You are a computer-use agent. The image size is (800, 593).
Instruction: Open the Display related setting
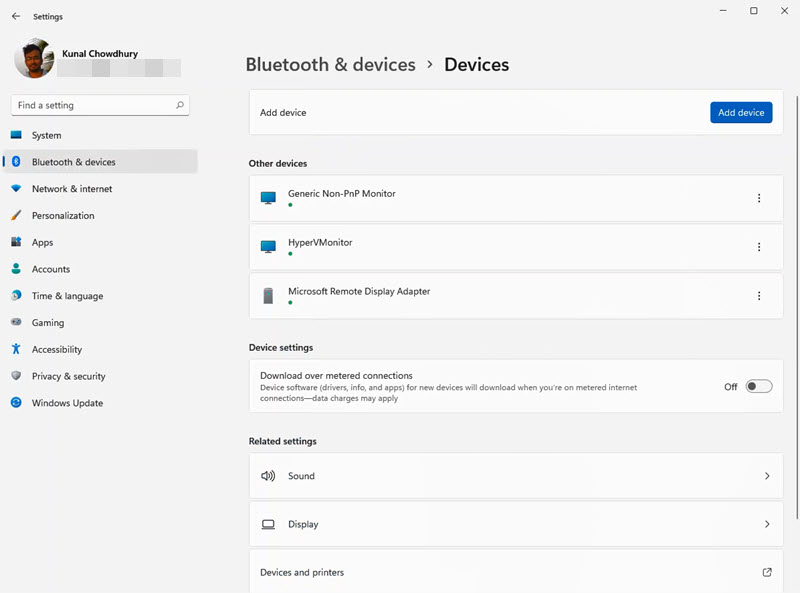(x=516, y=524)
